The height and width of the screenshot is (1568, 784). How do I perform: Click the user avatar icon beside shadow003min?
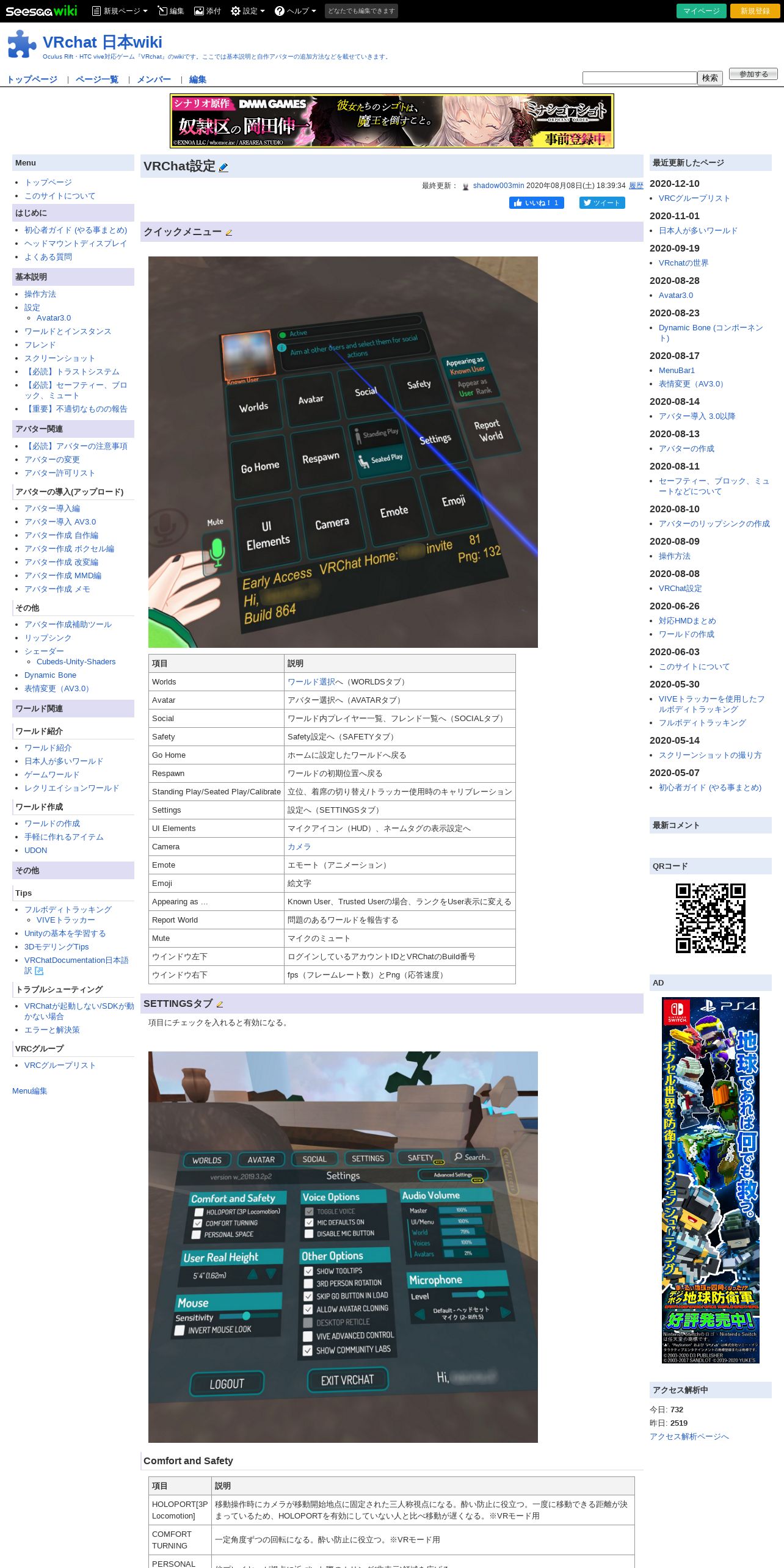pos(466,186)
